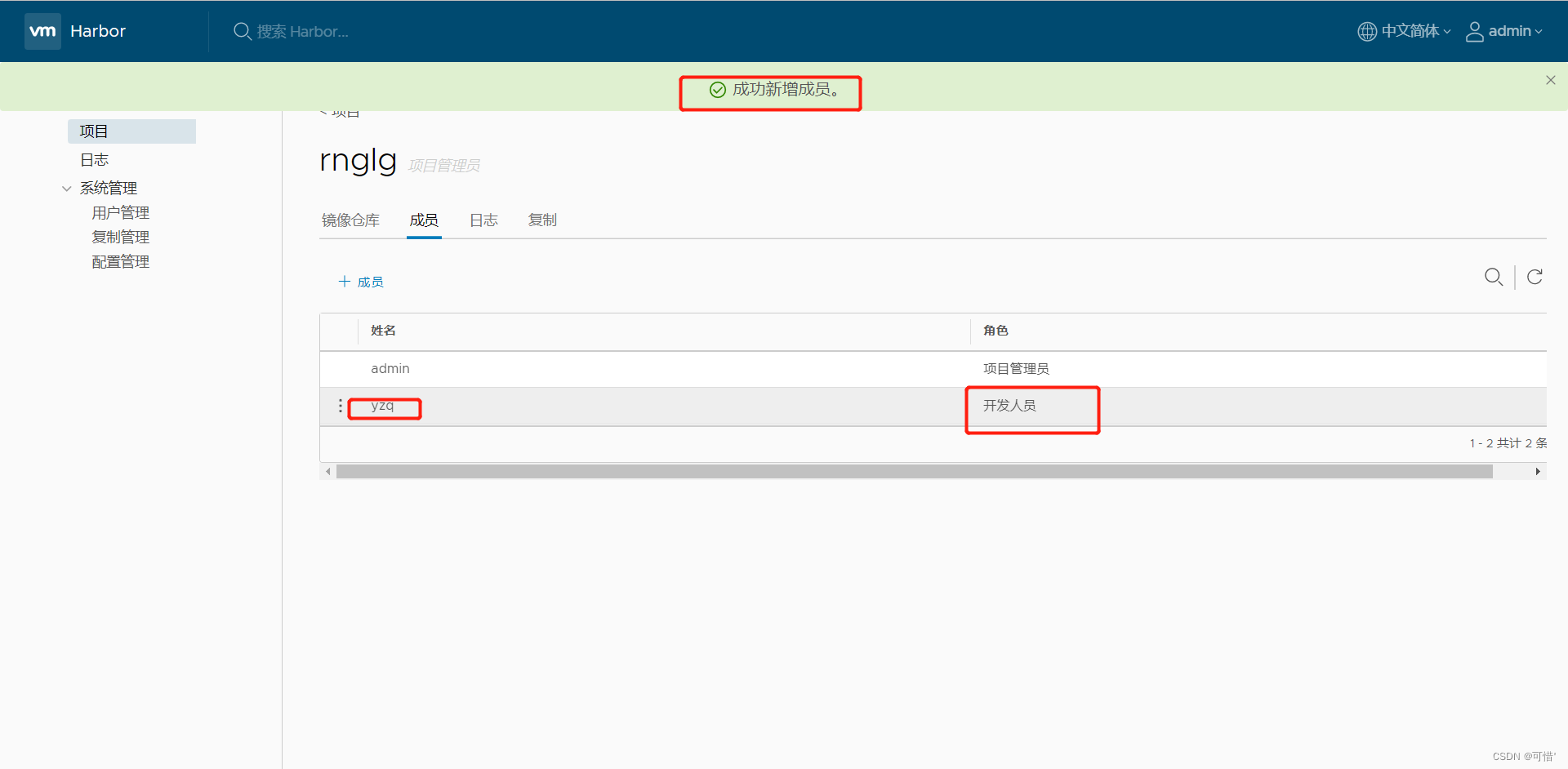Click the search magnifier icon in header
This screenshot has width=1568, height=769.
pyautogui.click(x=243, y=31)
